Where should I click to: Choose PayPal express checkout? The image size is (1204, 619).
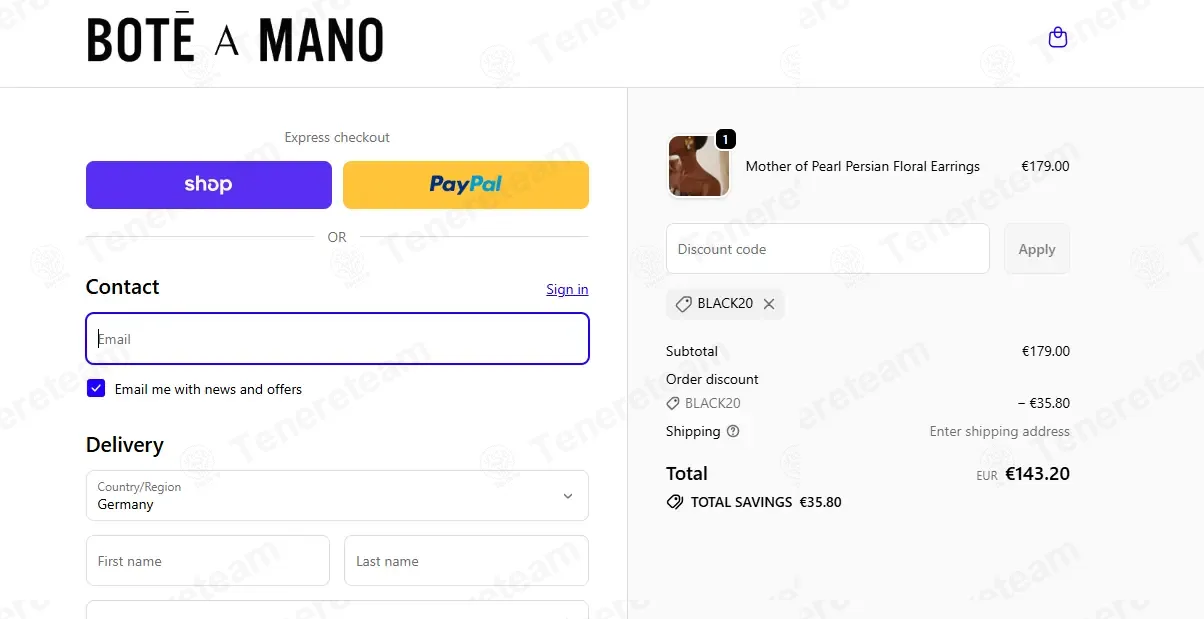coord(465,185)
